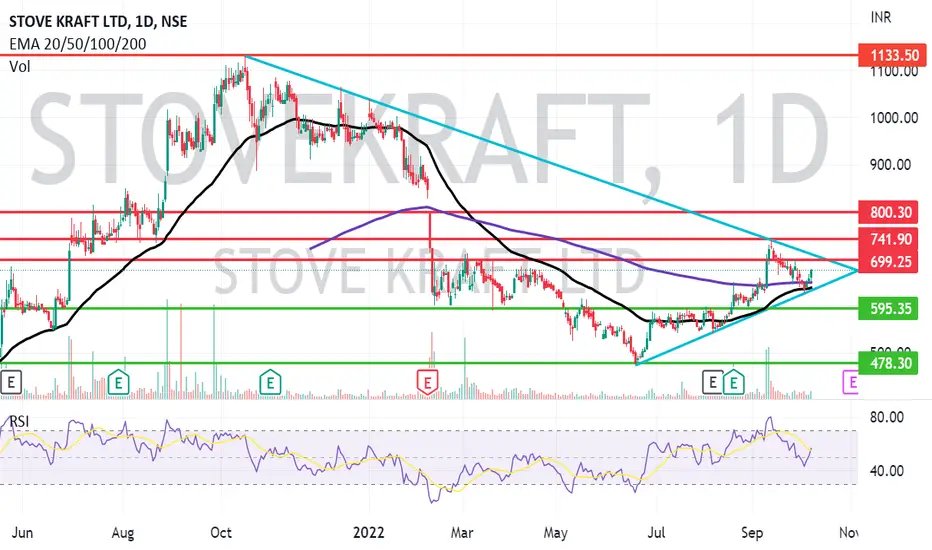Select the green E marker next to the dark E near Sep
This screenshot has height=550, width=932.
(734, 382)
